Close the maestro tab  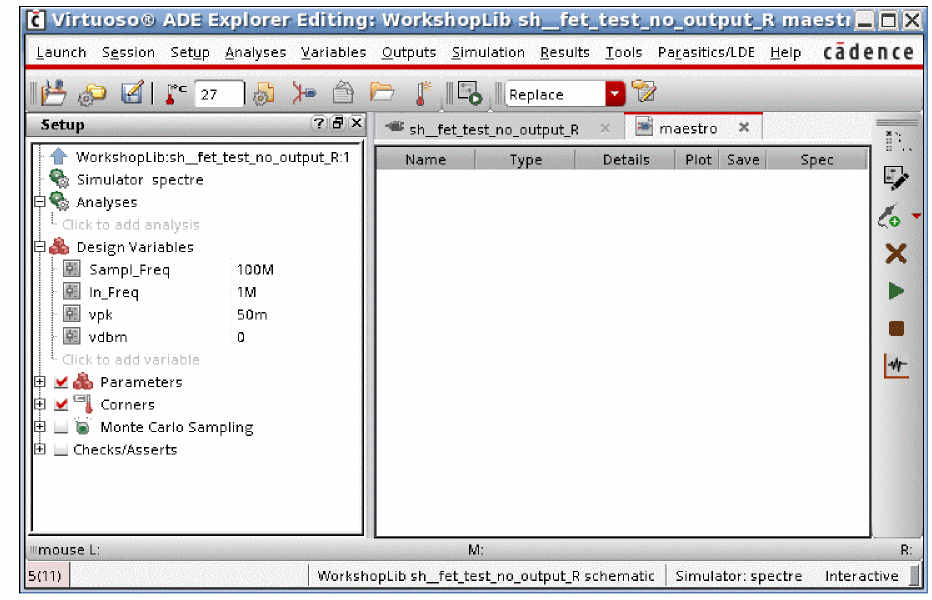744,127
